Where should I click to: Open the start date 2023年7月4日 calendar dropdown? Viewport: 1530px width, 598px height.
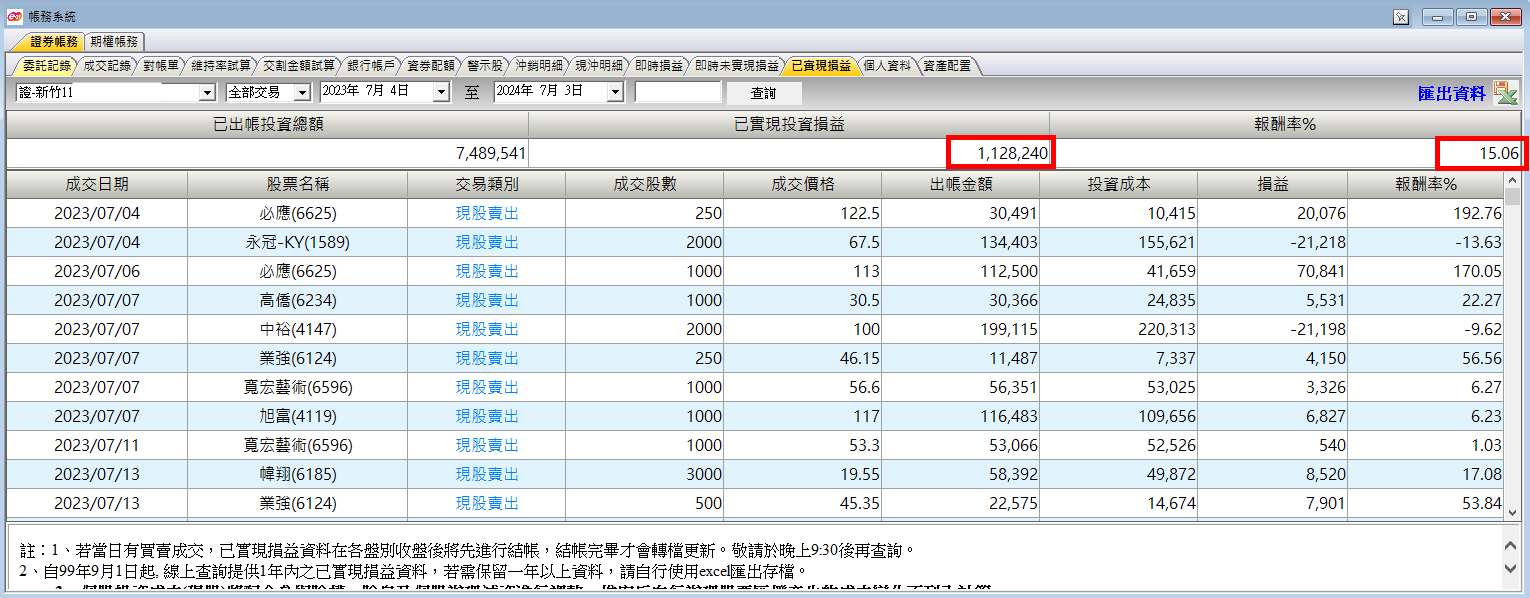coord(441,92)
